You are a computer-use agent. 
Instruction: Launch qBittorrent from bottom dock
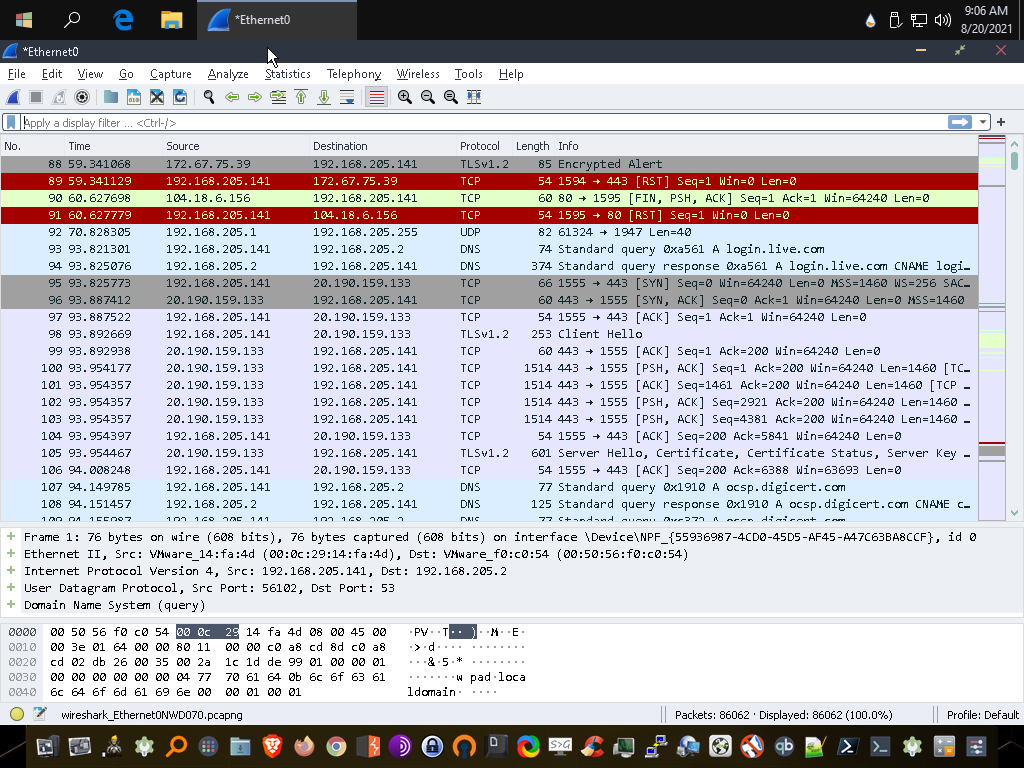[x=784, y=746]
